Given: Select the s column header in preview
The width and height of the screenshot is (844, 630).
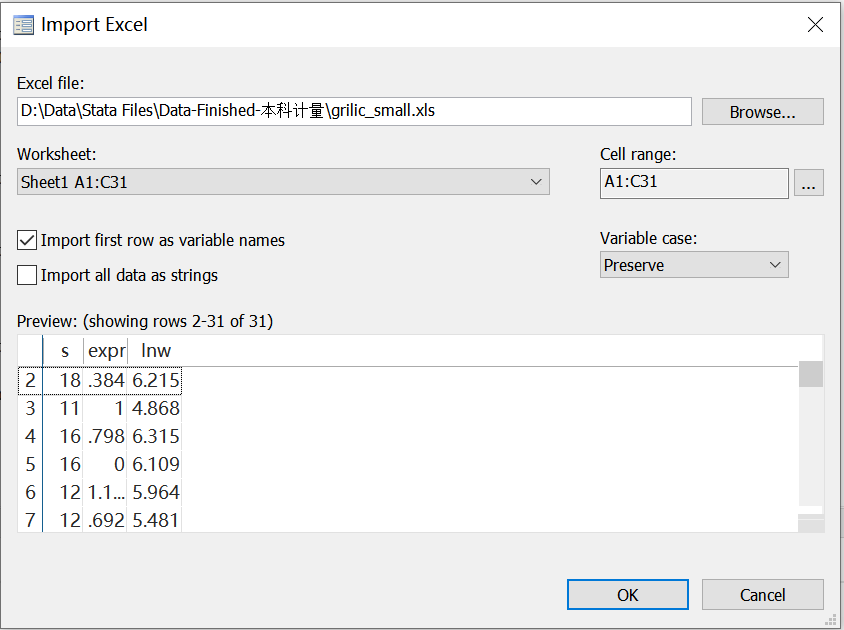Looking at the screenshot, I should click(x=64, y=351).
